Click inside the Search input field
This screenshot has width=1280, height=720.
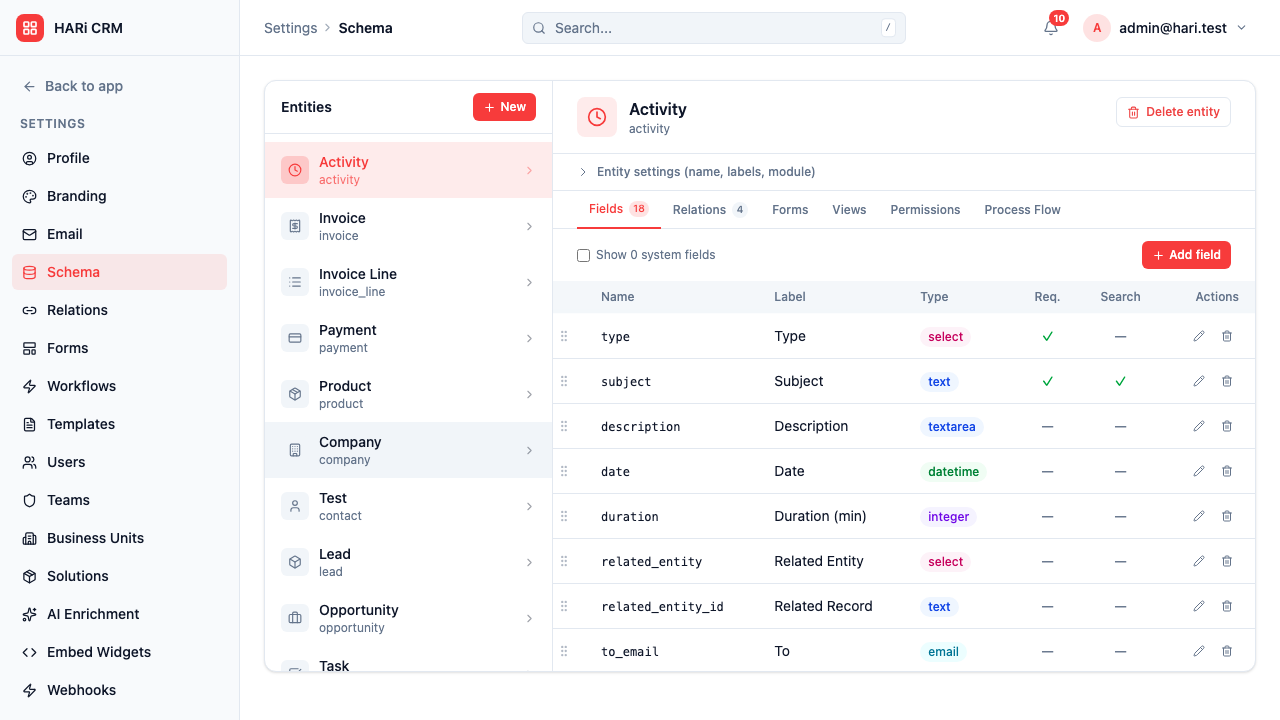[x=713, y=28]
